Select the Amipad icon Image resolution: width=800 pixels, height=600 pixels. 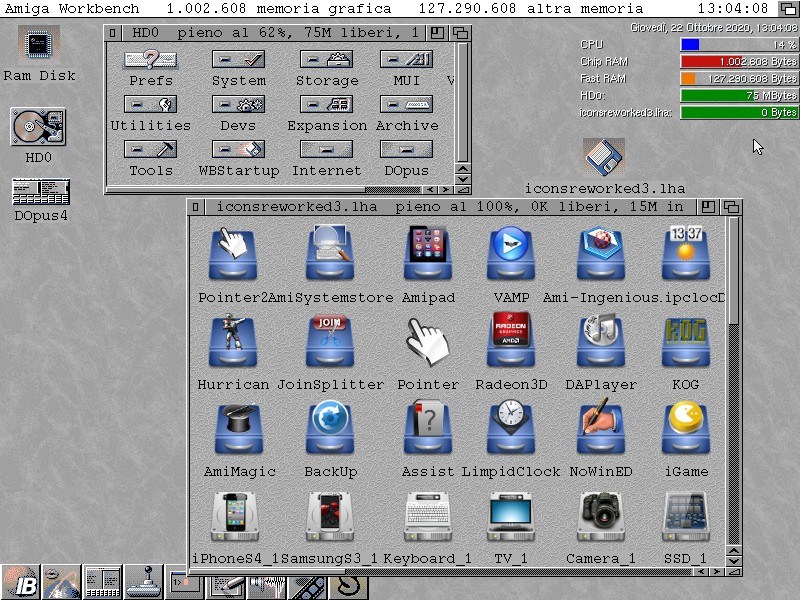point(428,255)
